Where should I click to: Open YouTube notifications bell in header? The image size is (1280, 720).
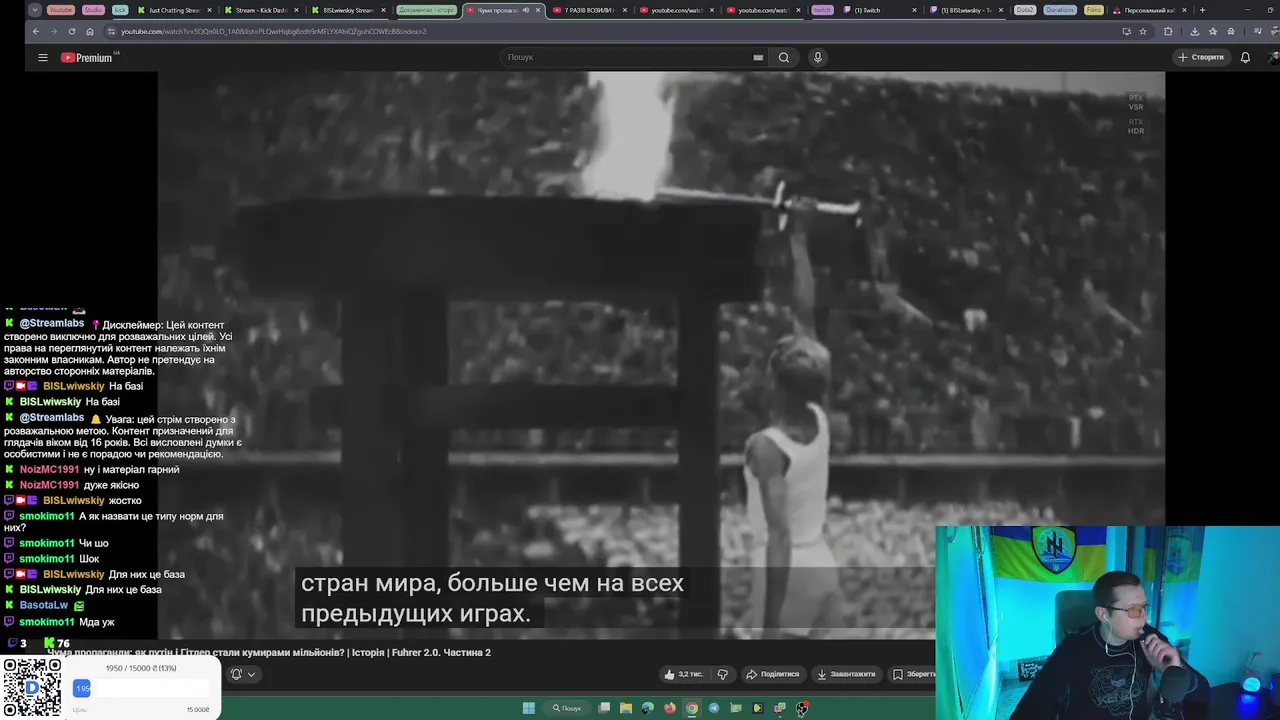coord(1245,57)
